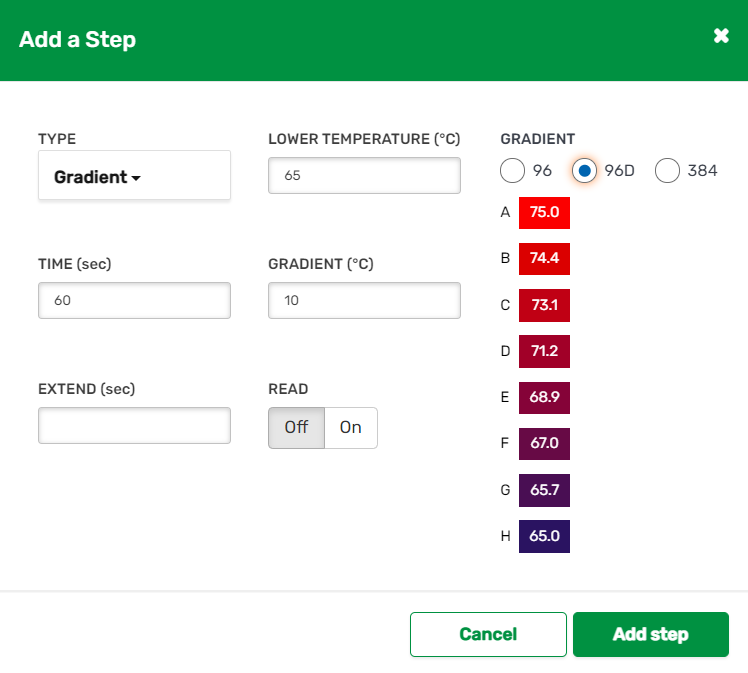
Task: Focus the Gradient (°C) input field
Action: [x=364, y=300]
